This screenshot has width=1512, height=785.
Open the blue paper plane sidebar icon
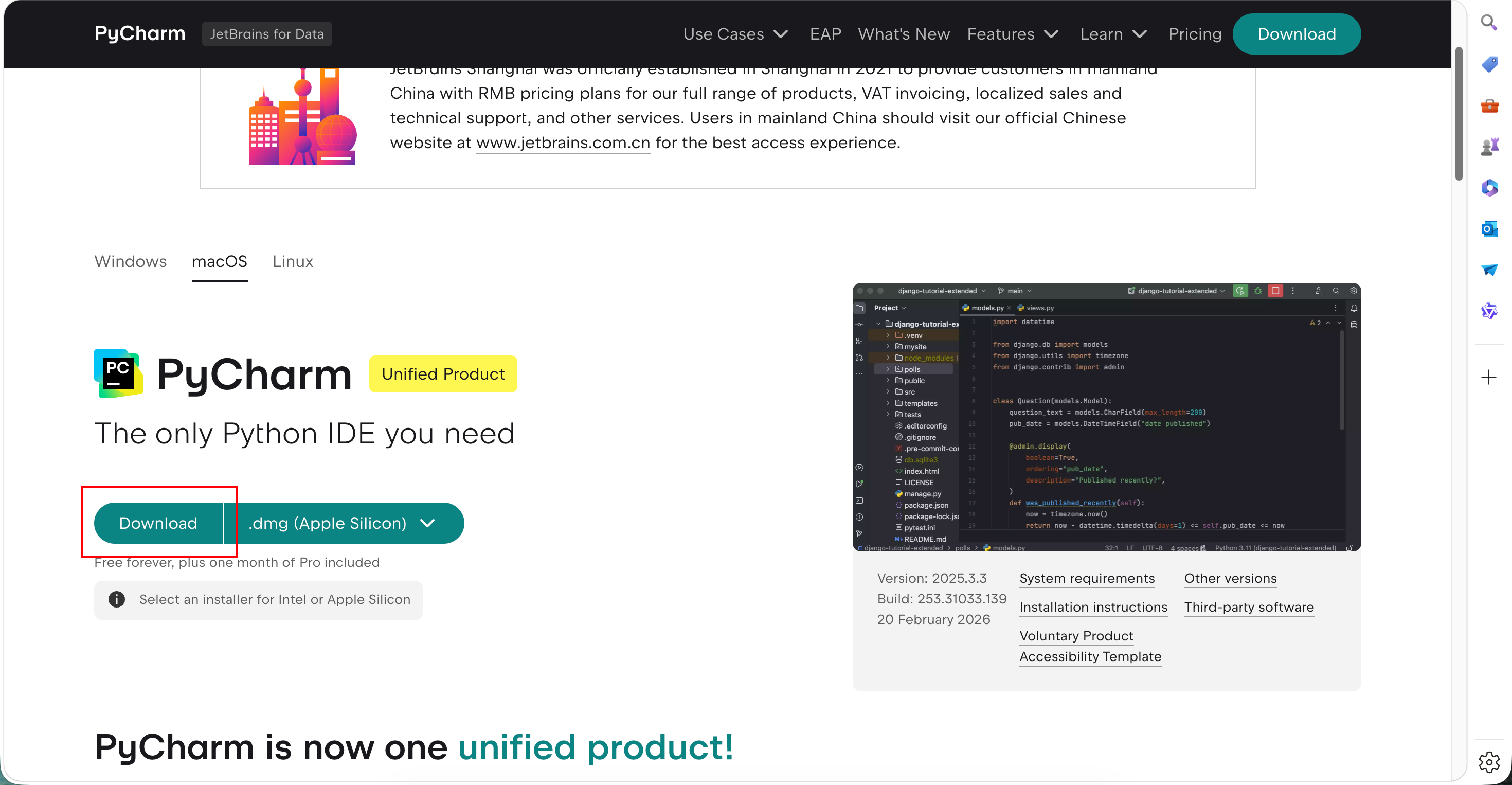click(x=1489, y=270)
